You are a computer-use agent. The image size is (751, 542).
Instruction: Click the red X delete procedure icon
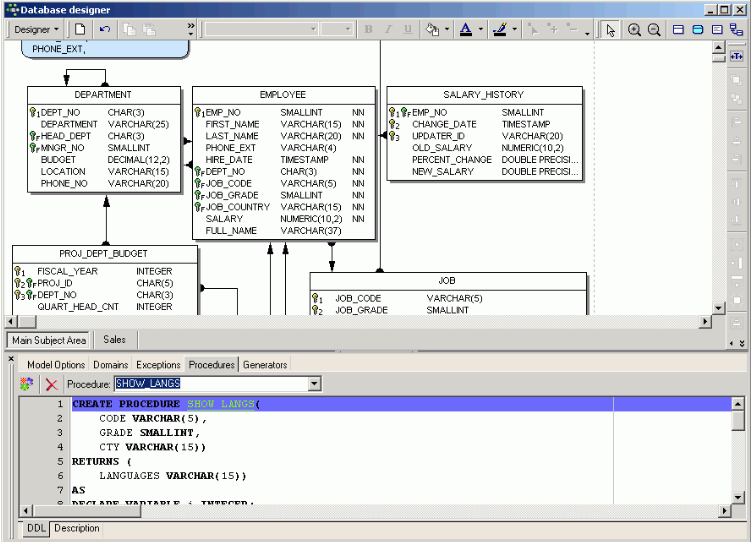click(x=52, y=384)
